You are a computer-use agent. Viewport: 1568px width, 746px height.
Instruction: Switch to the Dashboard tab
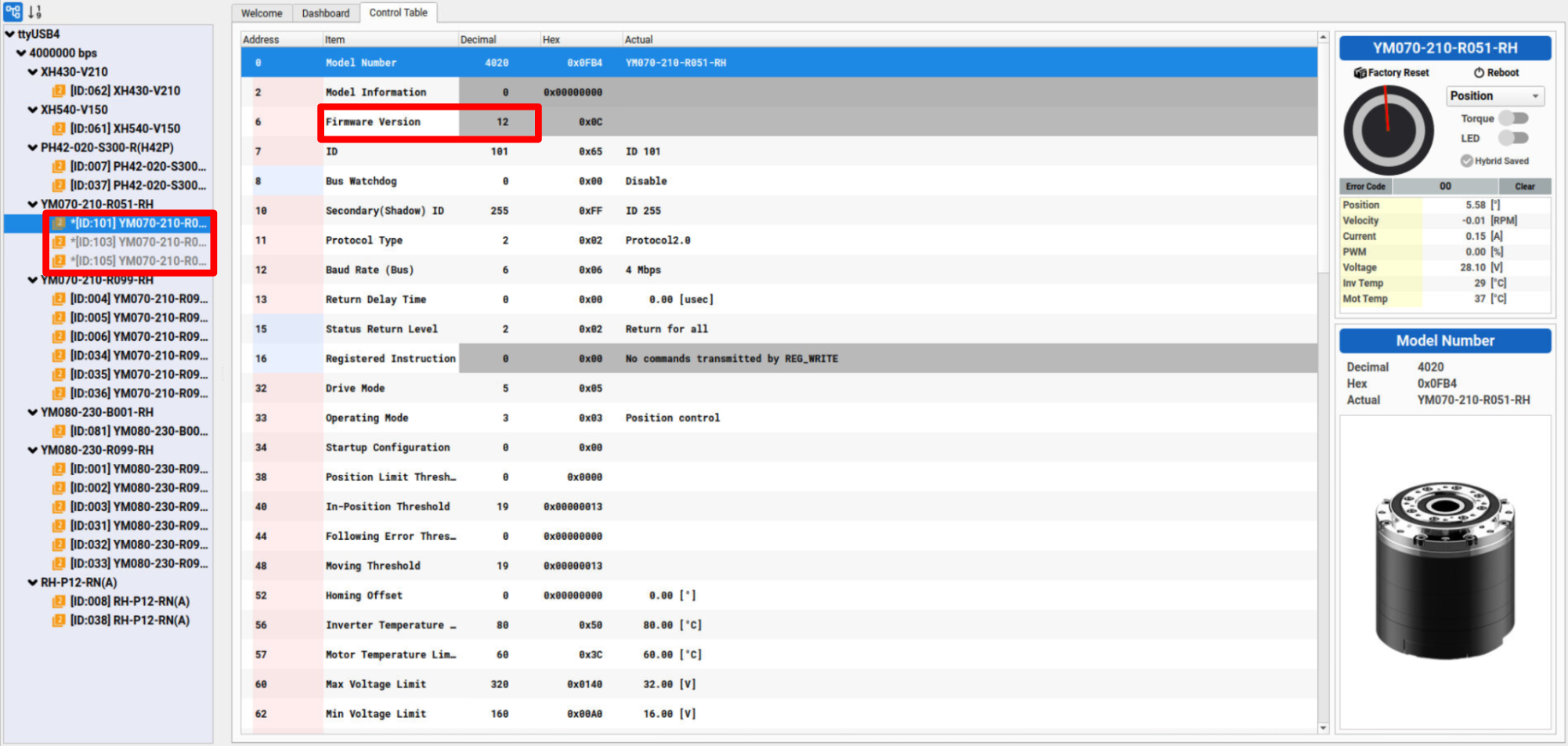tap(326, 13)
